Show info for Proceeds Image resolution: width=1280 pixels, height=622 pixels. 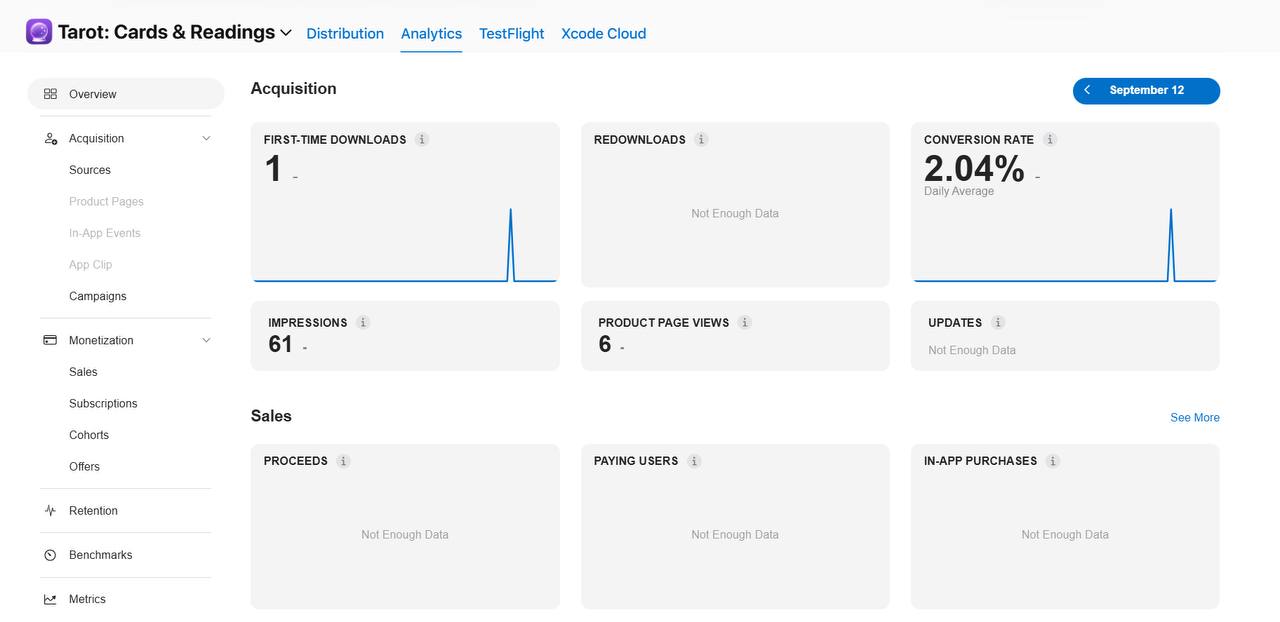(x=344, y=461)
